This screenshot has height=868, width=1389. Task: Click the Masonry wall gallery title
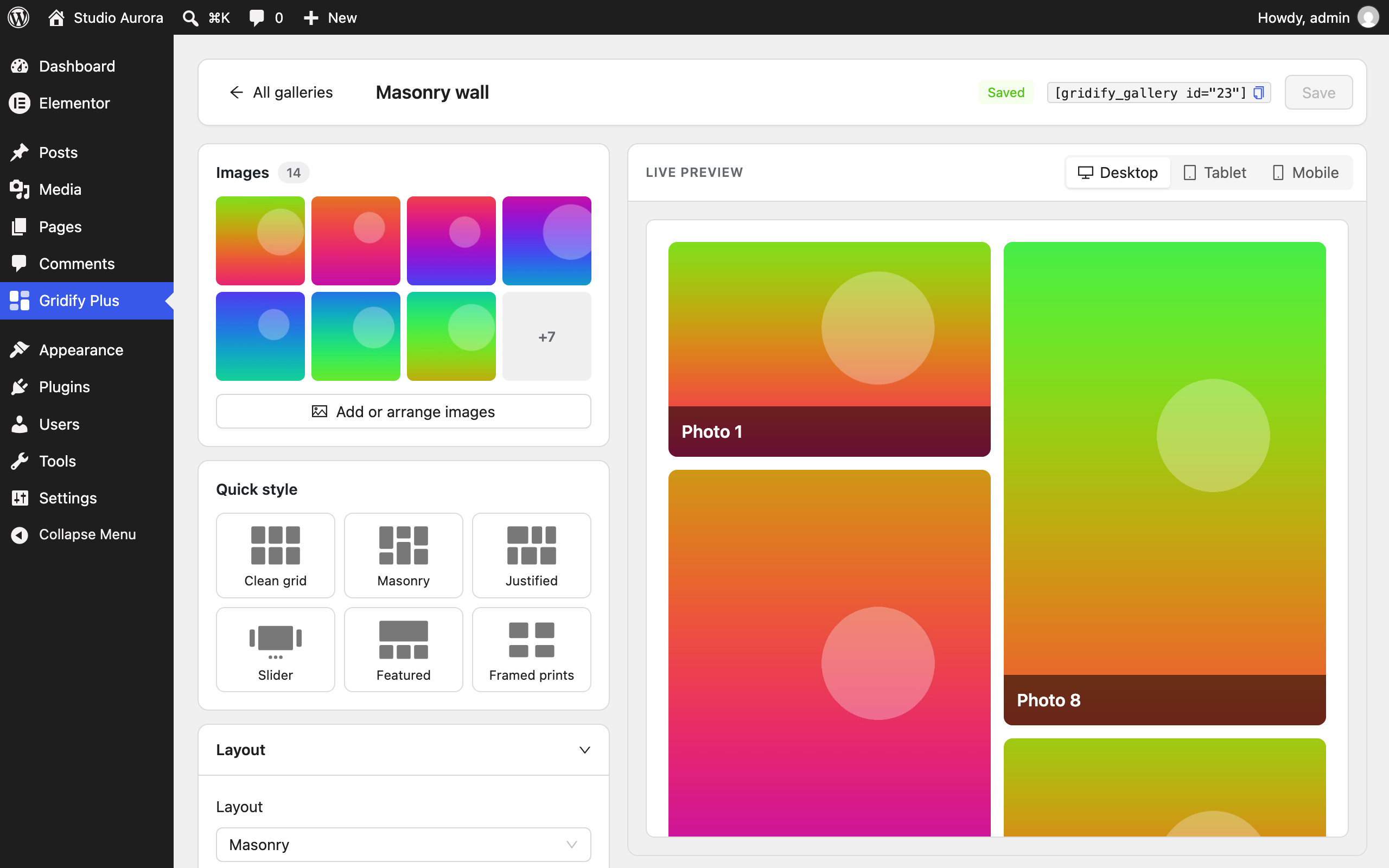tap(432, 92)
